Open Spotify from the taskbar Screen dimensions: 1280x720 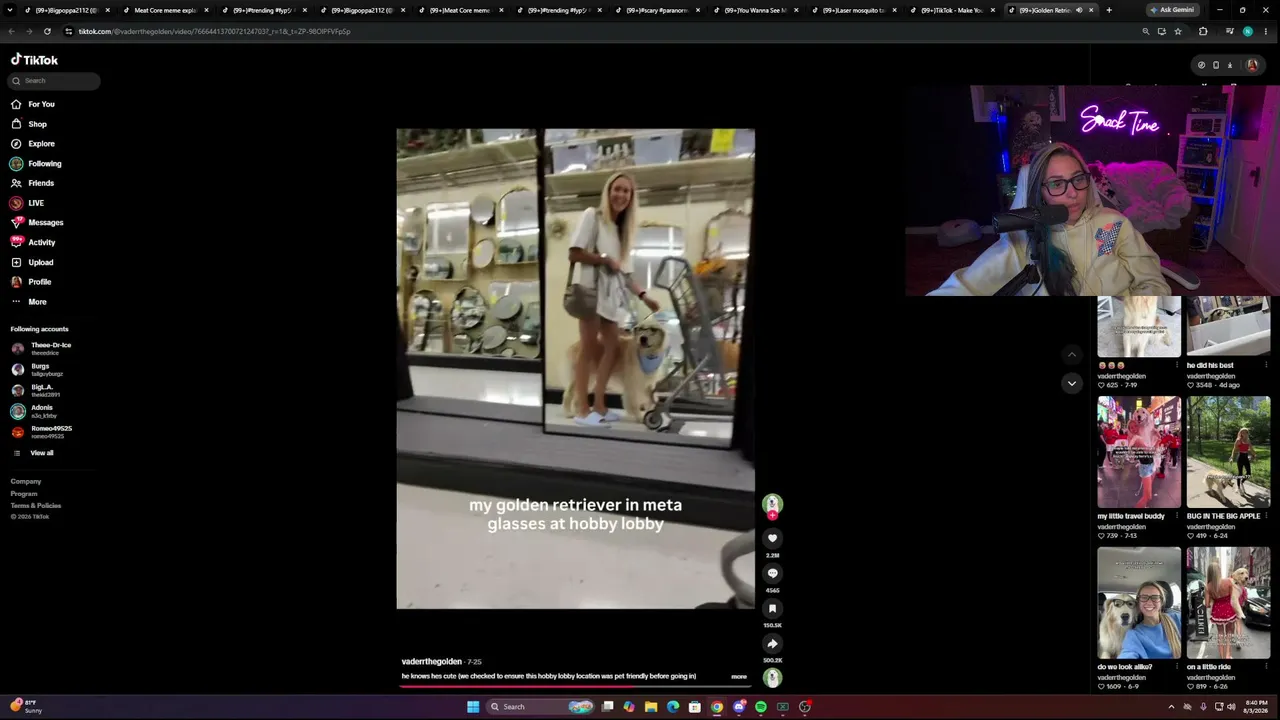pyautogui.click(x=761, y=707)
